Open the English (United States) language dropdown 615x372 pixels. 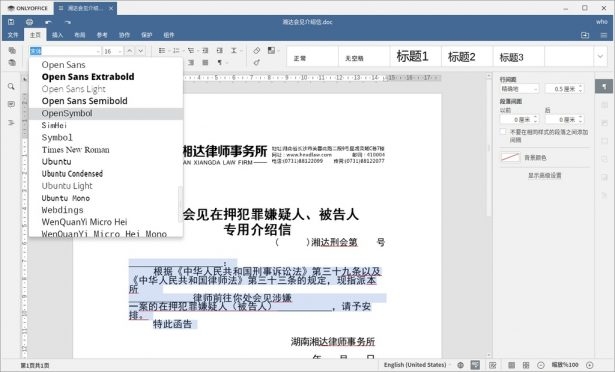point(415,365)
